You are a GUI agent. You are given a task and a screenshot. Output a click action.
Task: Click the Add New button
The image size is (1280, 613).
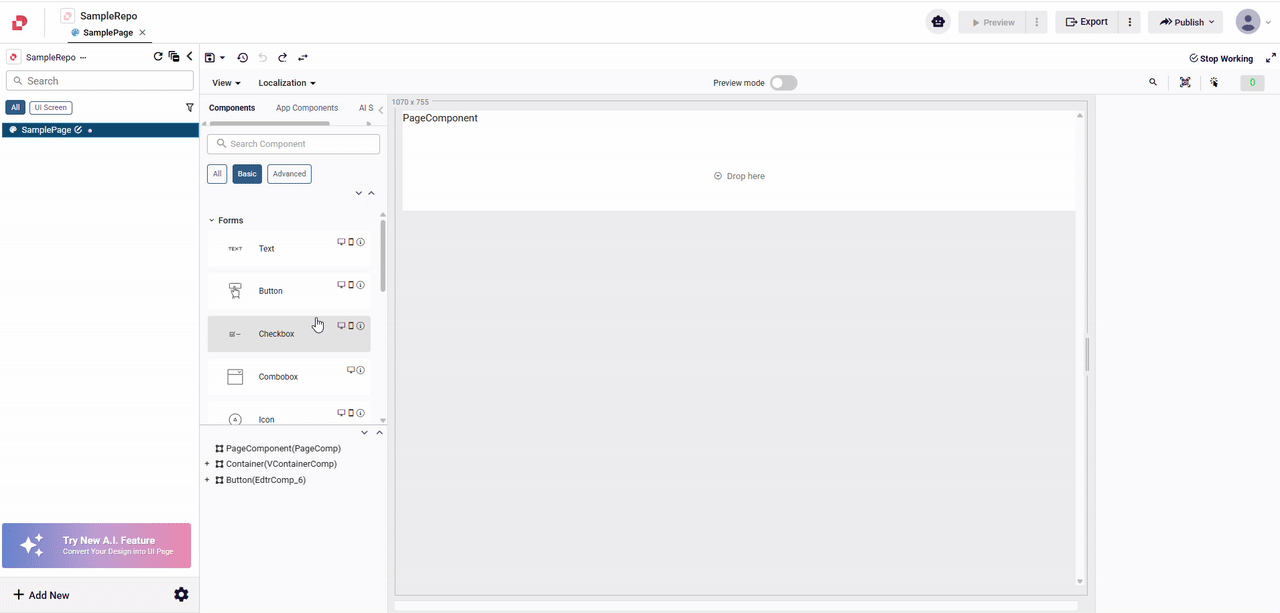click(x=42, y=595)
